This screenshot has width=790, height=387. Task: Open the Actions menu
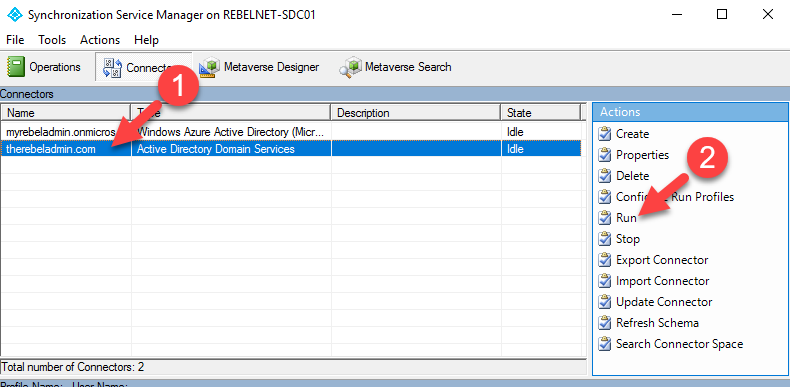(100, 40)
